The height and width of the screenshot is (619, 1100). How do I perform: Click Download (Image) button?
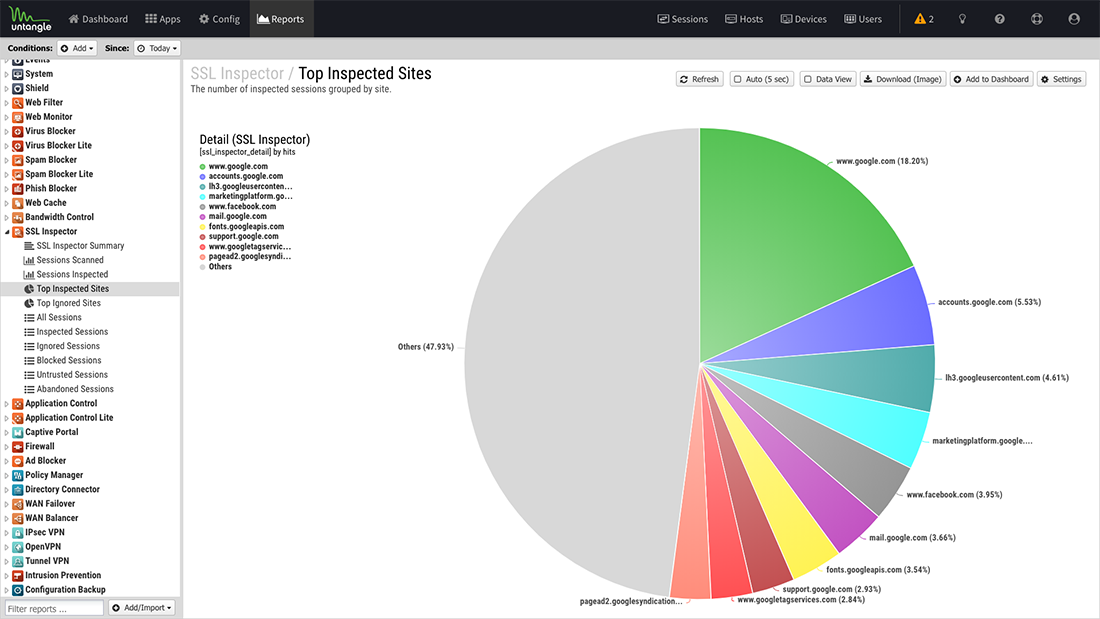click(x=903, y=79)
